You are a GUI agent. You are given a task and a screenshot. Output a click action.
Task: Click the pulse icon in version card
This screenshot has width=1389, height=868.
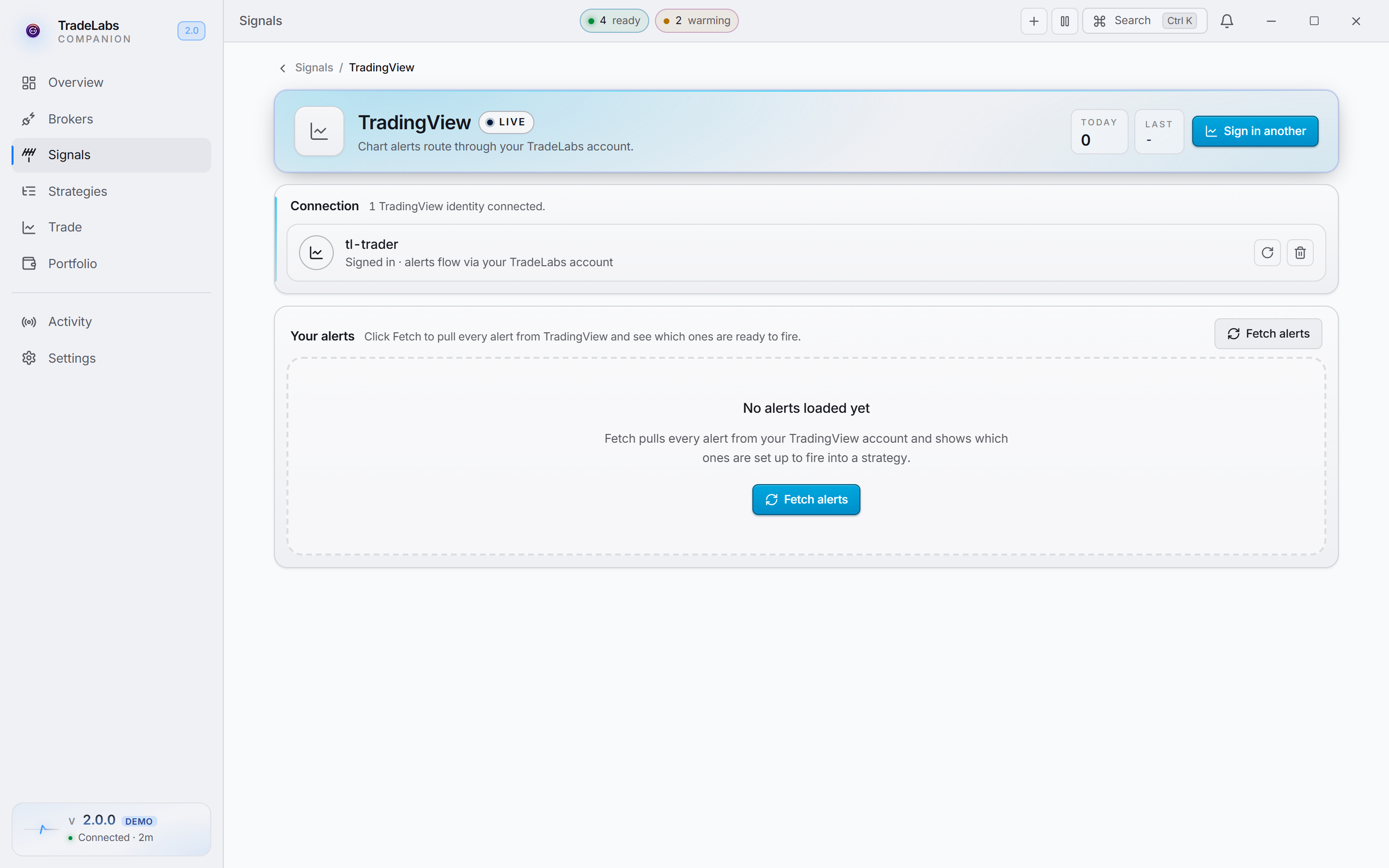tap(41, 829)
